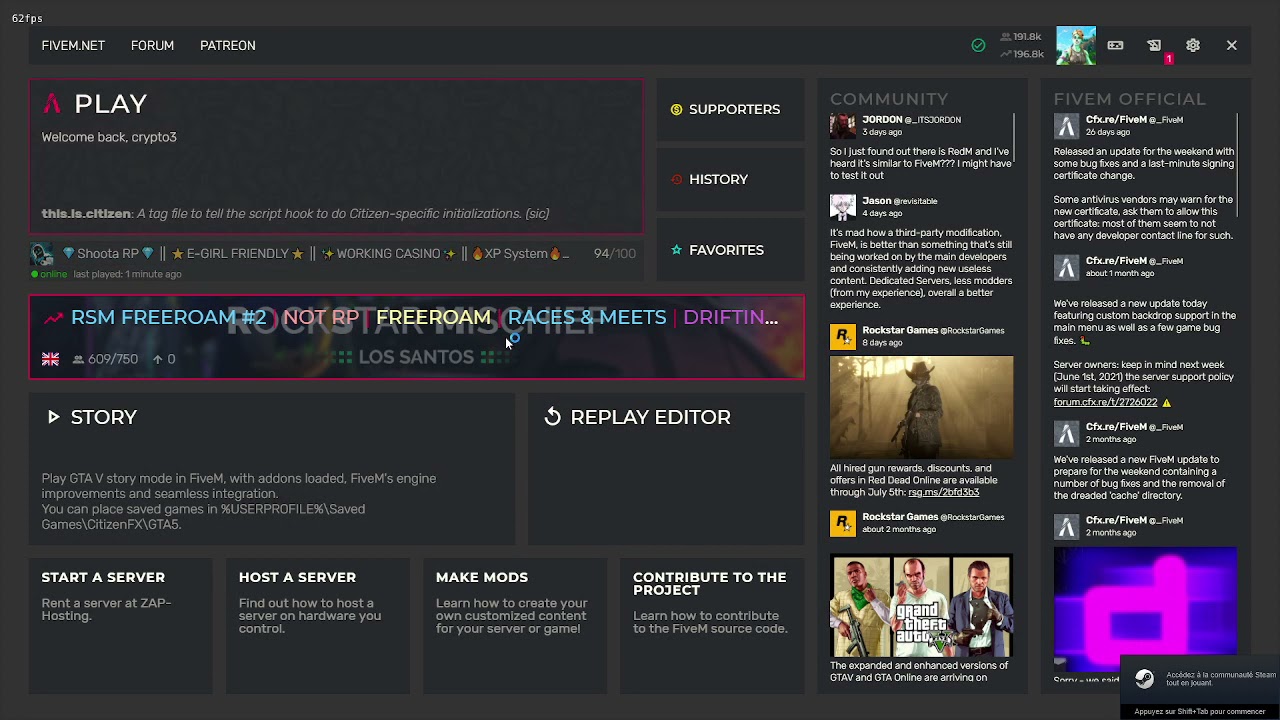Open the FIVEM.NET menu item

73,45
